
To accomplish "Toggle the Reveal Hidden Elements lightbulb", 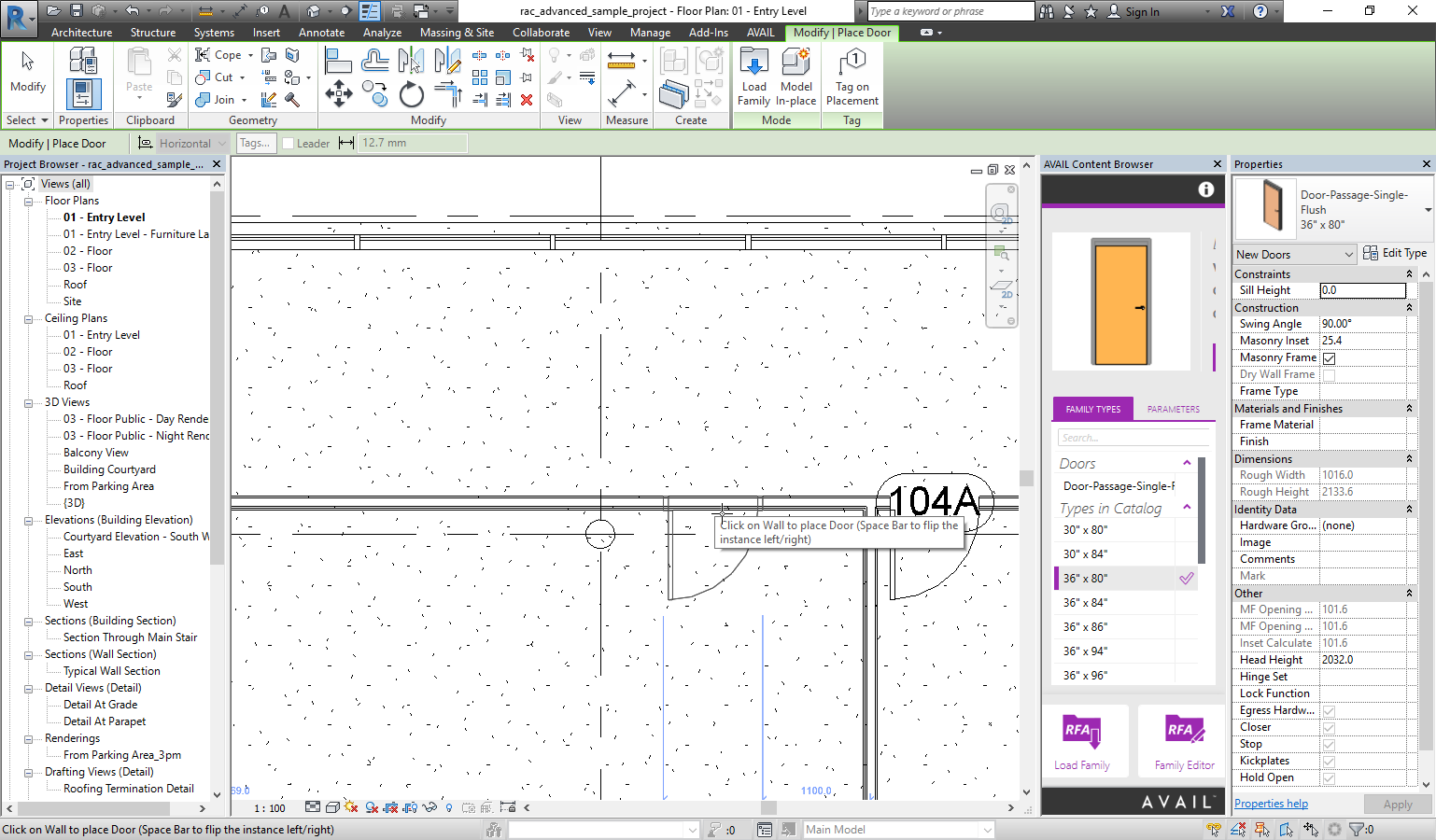I will (448, 808).
